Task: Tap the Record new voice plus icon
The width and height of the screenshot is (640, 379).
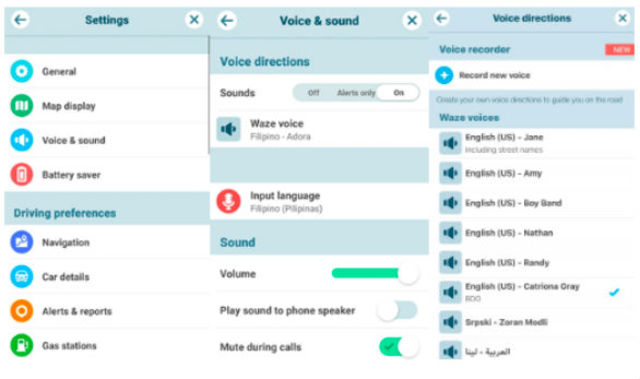Action: point(444,75)
